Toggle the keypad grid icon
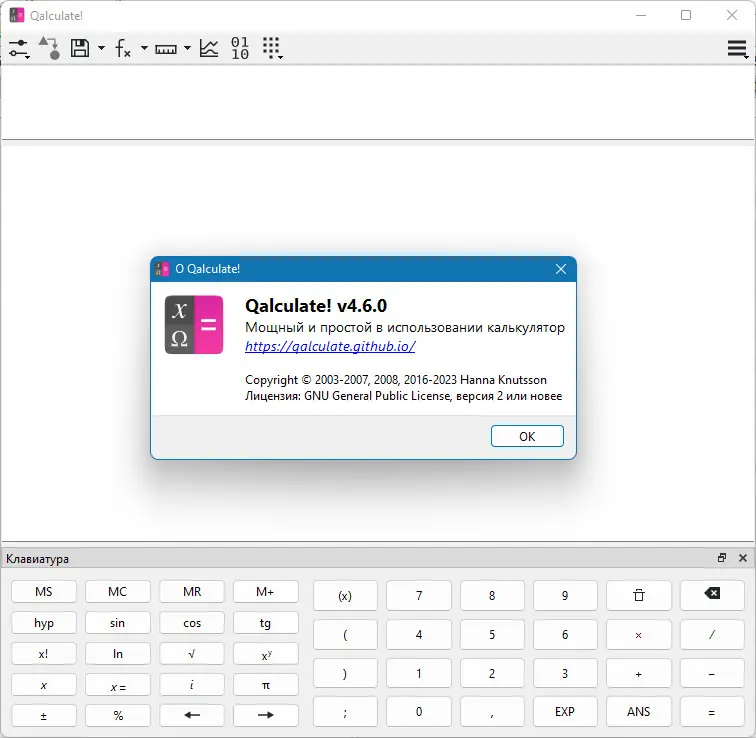Image resolution: width=756 pixels, height=738 pixels. point(272,48)
